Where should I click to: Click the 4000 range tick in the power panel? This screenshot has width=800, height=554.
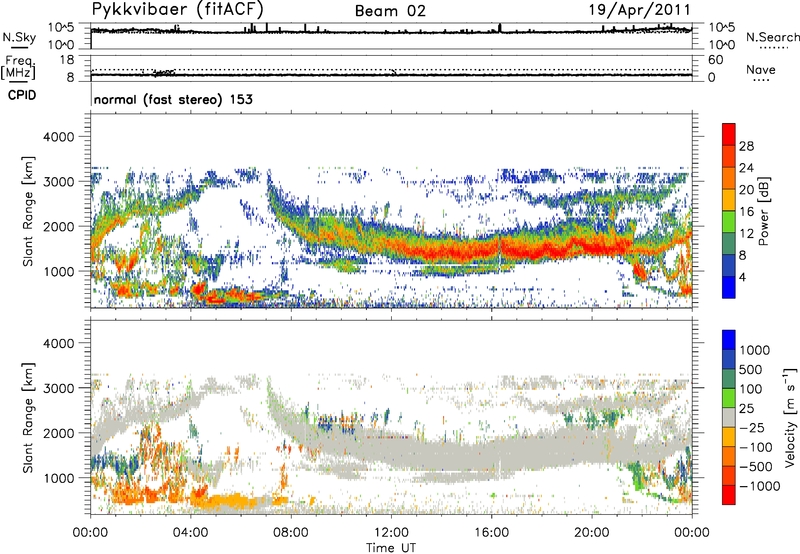(x=58, y=137)
